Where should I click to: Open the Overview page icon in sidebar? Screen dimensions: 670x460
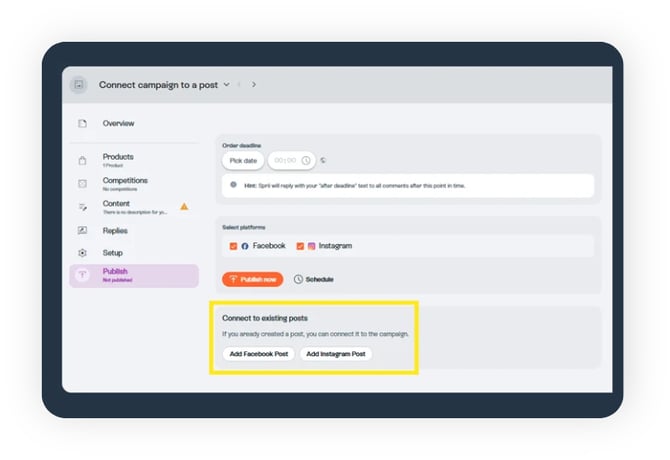[x=82, y=123]
